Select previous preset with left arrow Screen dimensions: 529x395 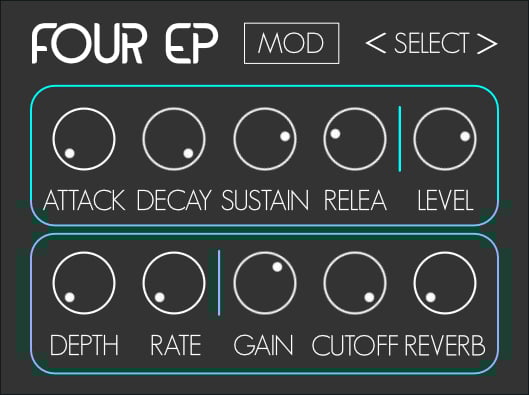(x=375, y=43)
